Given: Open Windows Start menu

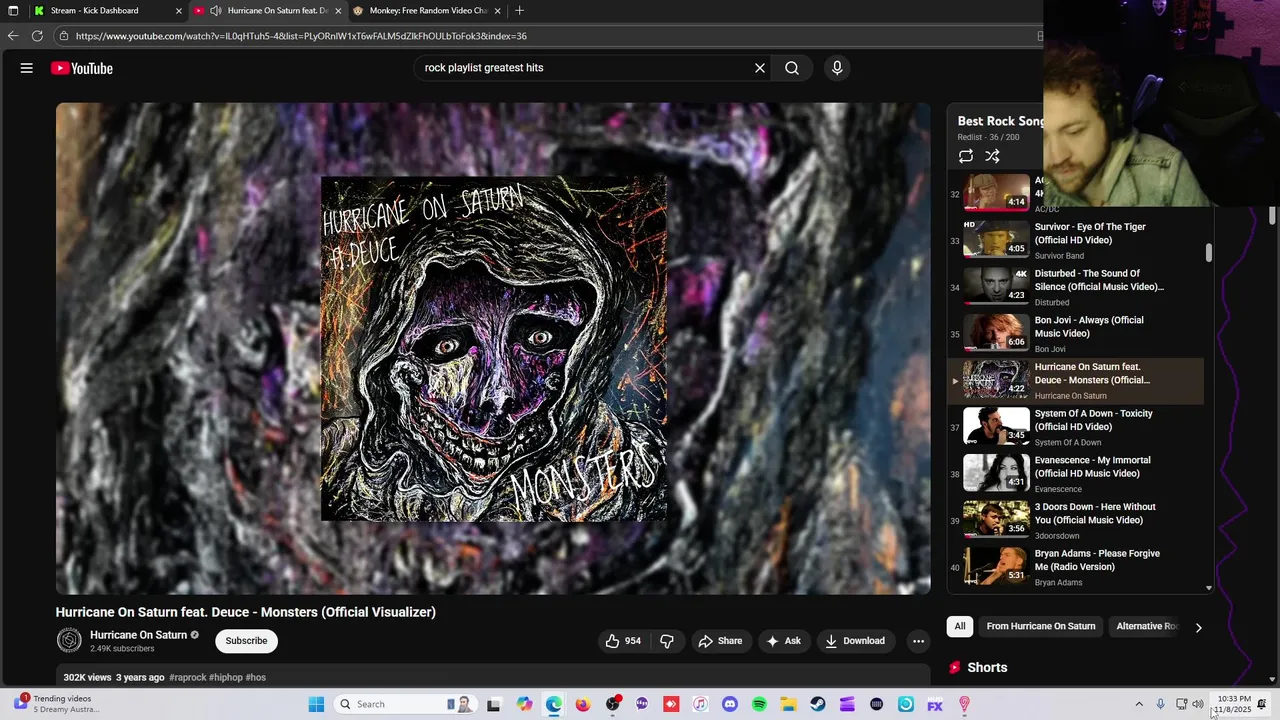Looking at the screenshot, I should (x=316, y=704).
